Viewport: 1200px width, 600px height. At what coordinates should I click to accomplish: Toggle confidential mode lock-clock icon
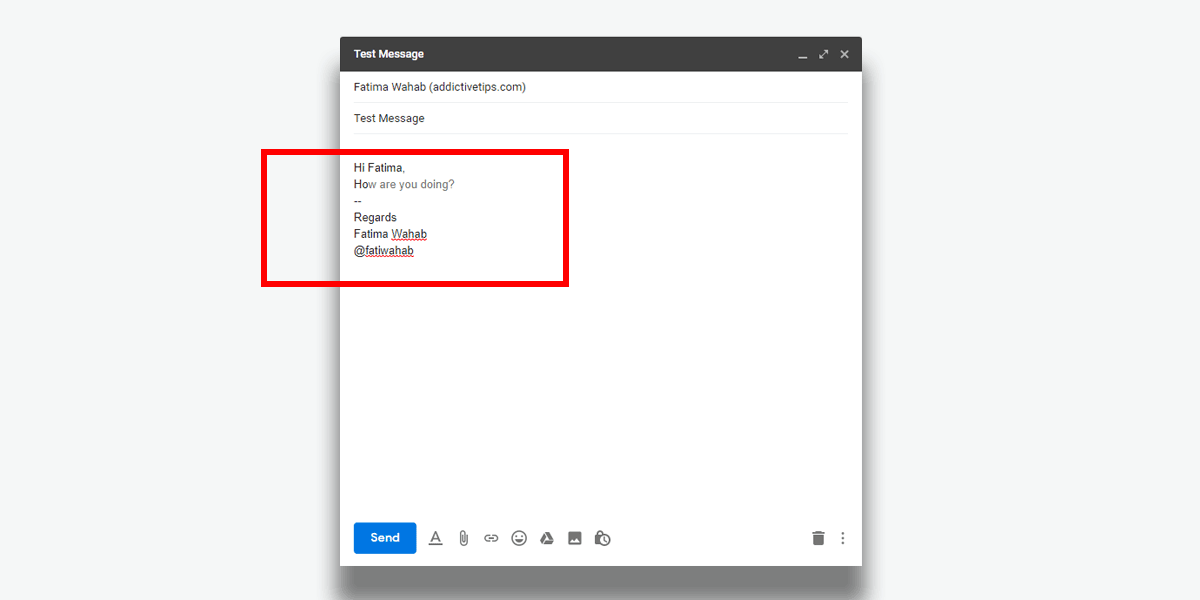click(x=602, y=538)
